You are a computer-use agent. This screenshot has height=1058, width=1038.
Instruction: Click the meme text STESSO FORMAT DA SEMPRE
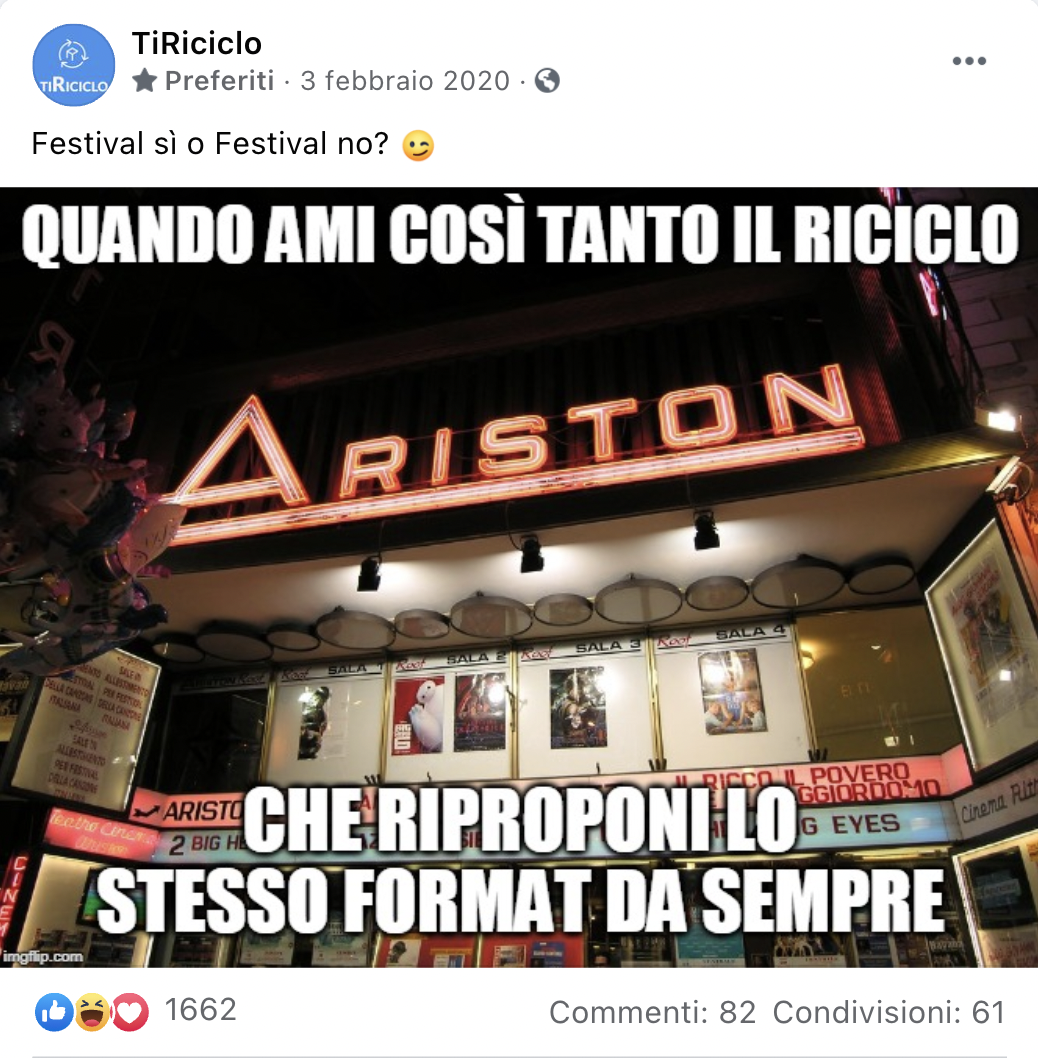520,901
